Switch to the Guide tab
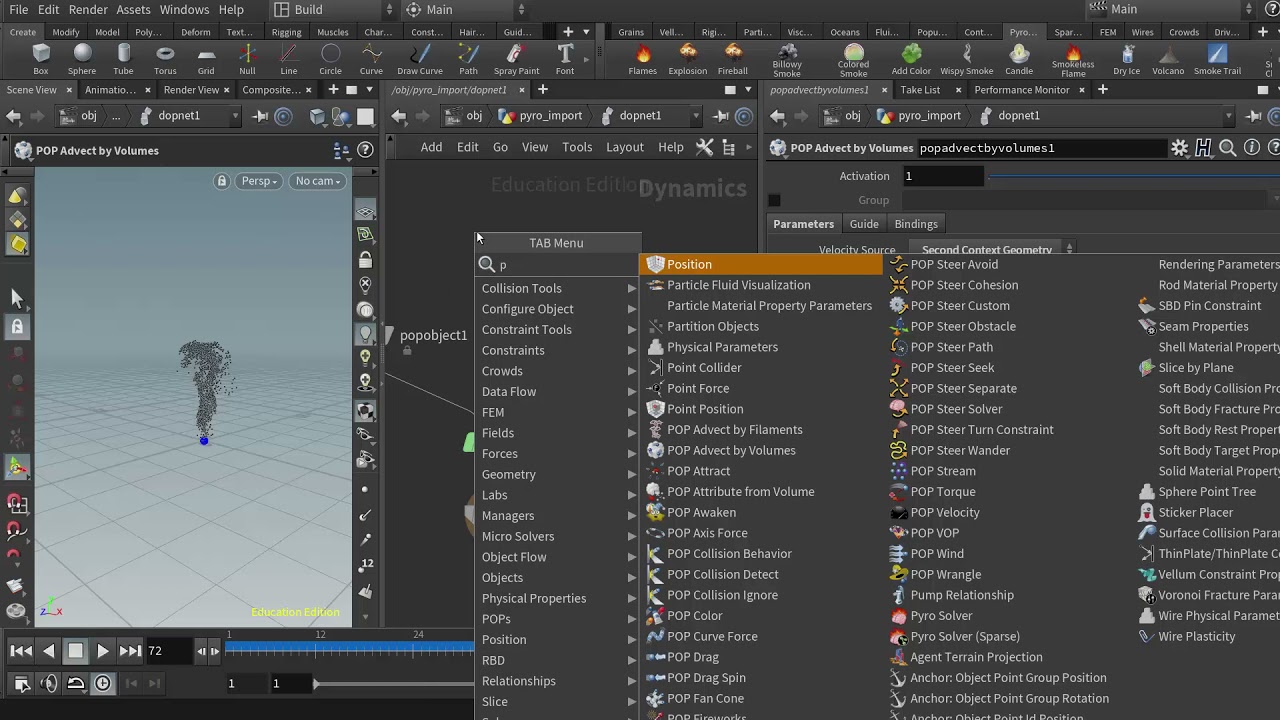 (x=864, y=224)
